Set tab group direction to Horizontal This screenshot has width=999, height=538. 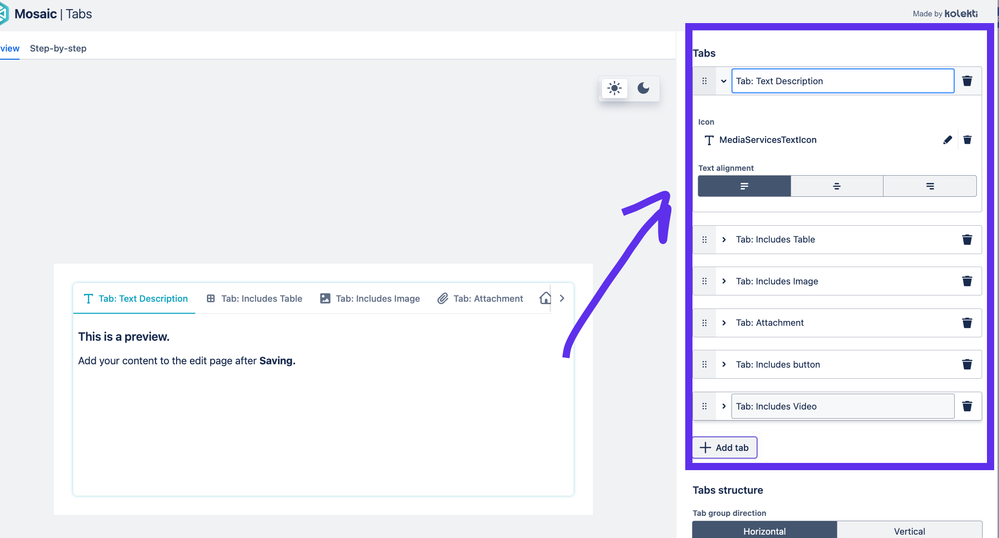click(x=765, y=530)
